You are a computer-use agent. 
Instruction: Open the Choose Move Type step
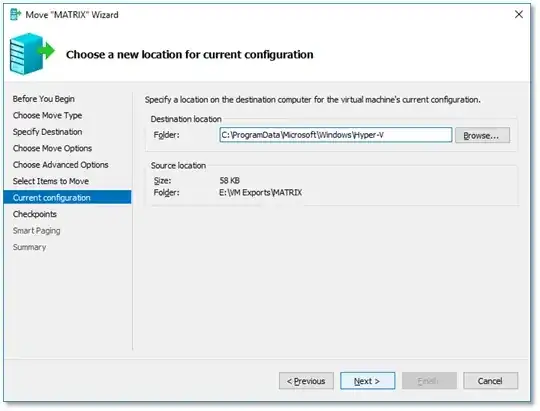click(48, 115)
